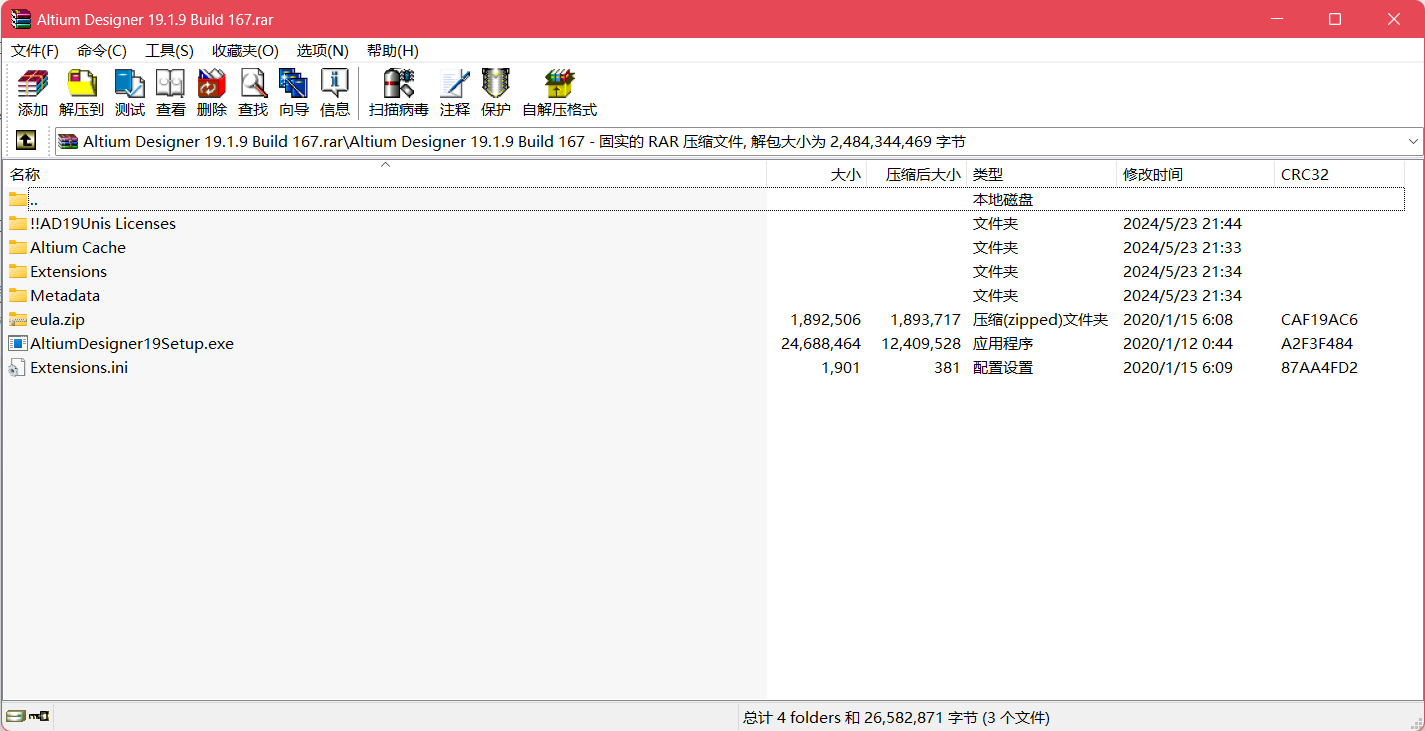Image resolution: width=1425 pixels, height=731 pixels.
Task: Select the Altium Cache folder name
Action: point(78,247)
